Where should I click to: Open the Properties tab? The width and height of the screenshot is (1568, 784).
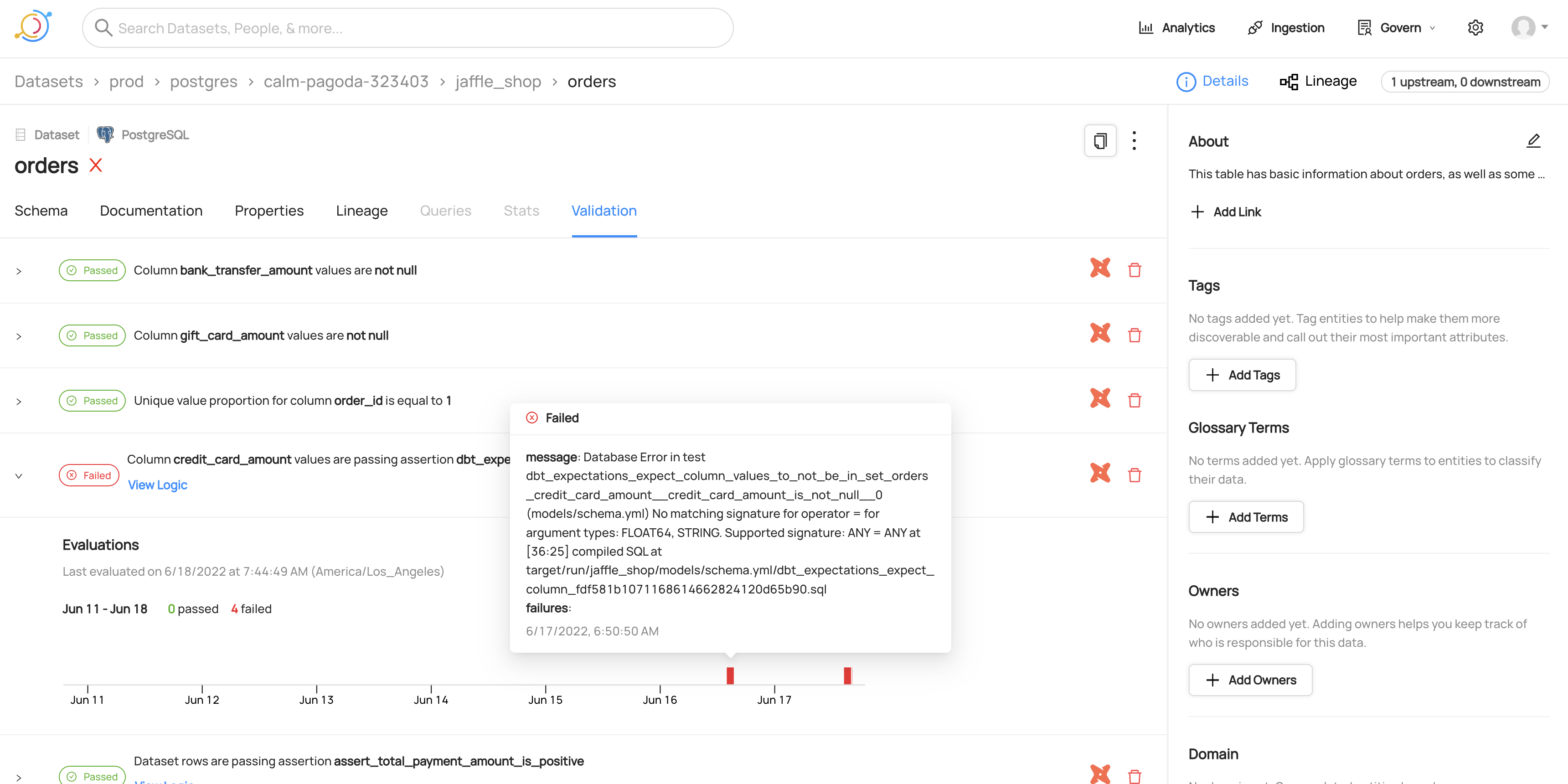269,211
